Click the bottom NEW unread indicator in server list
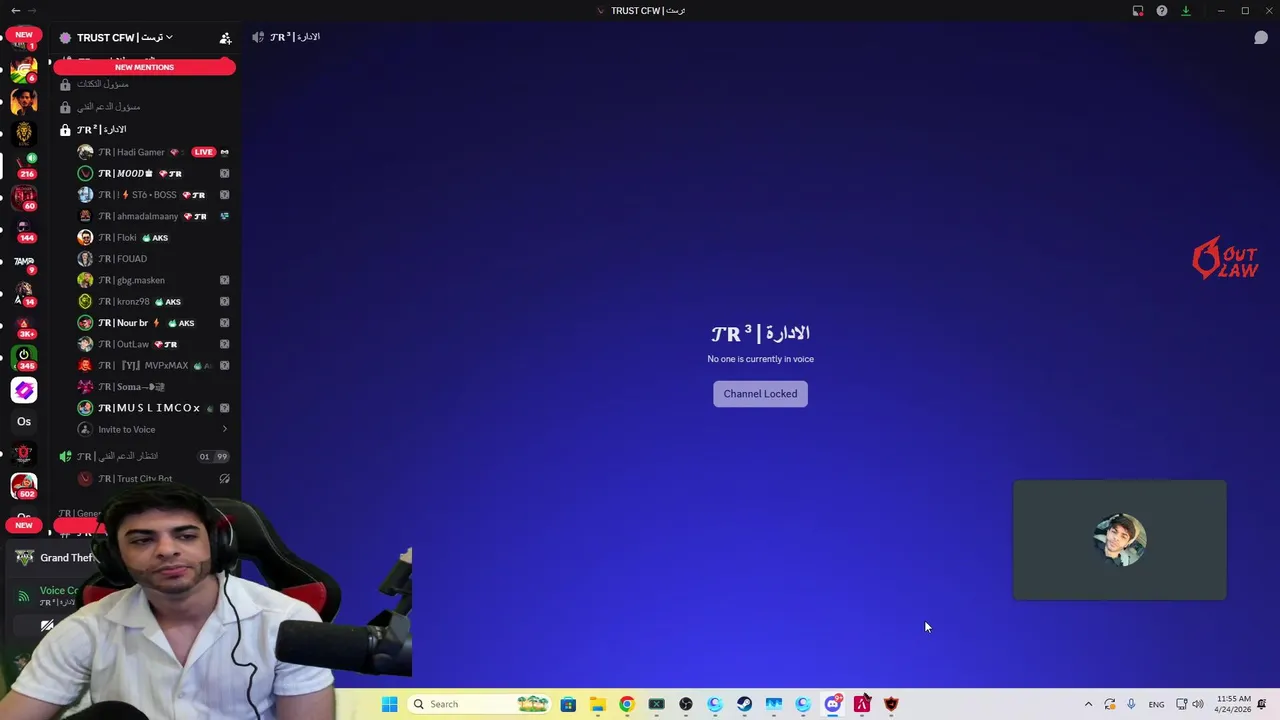1280x720 pixels. [24, 525]
